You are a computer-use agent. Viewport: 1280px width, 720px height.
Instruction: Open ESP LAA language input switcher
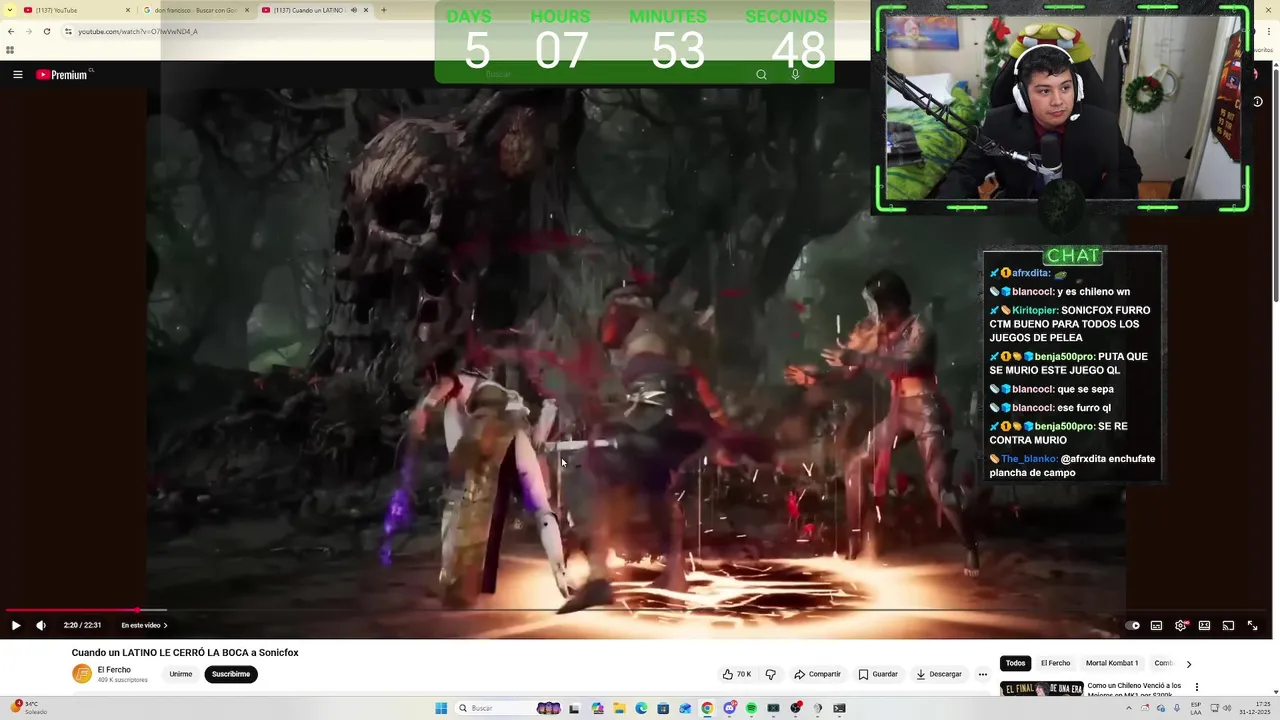tap(1196, 708)
